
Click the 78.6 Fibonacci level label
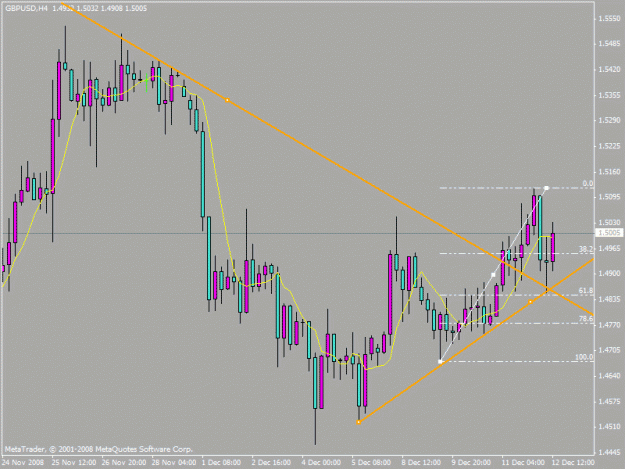pyautogui.click(x=586, y=319)
